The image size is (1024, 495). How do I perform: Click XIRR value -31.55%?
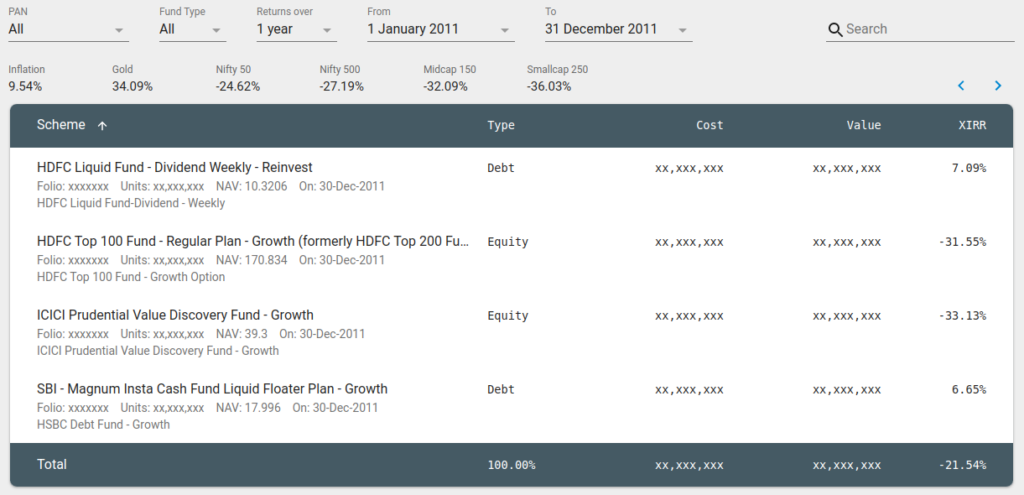pos(963,242)
